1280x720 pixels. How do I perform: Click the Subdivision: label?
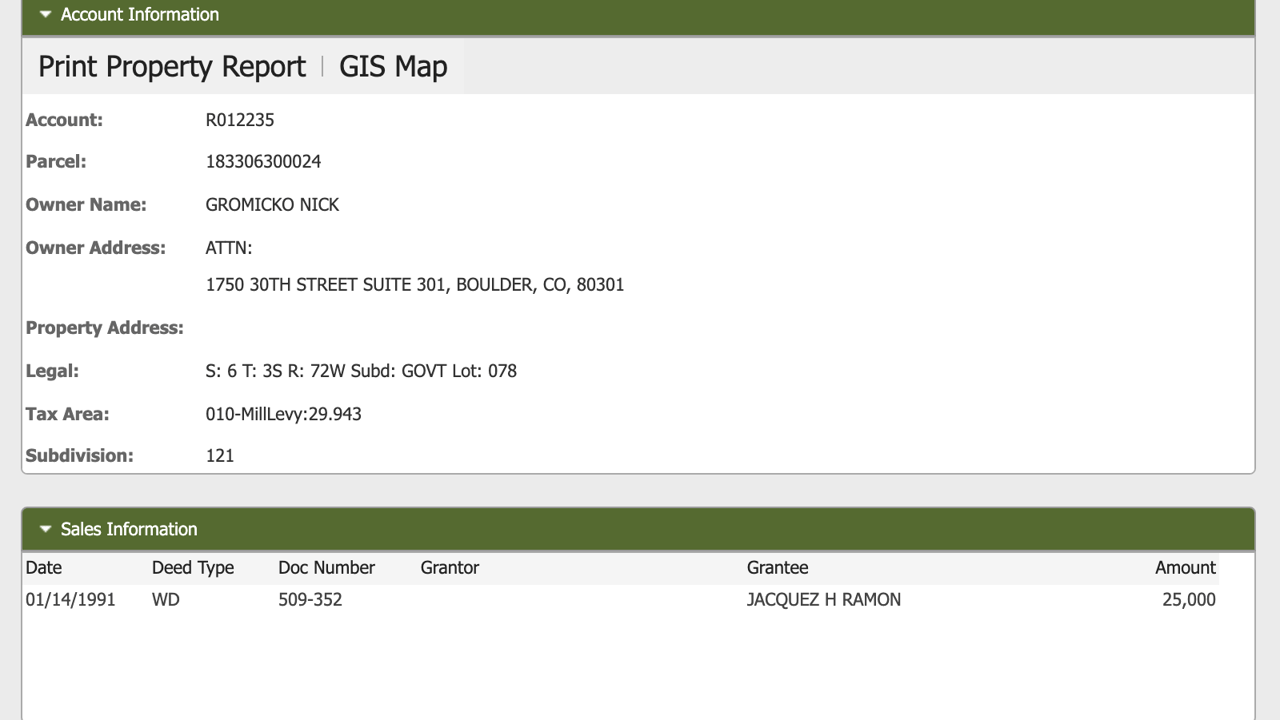(79, 455)
